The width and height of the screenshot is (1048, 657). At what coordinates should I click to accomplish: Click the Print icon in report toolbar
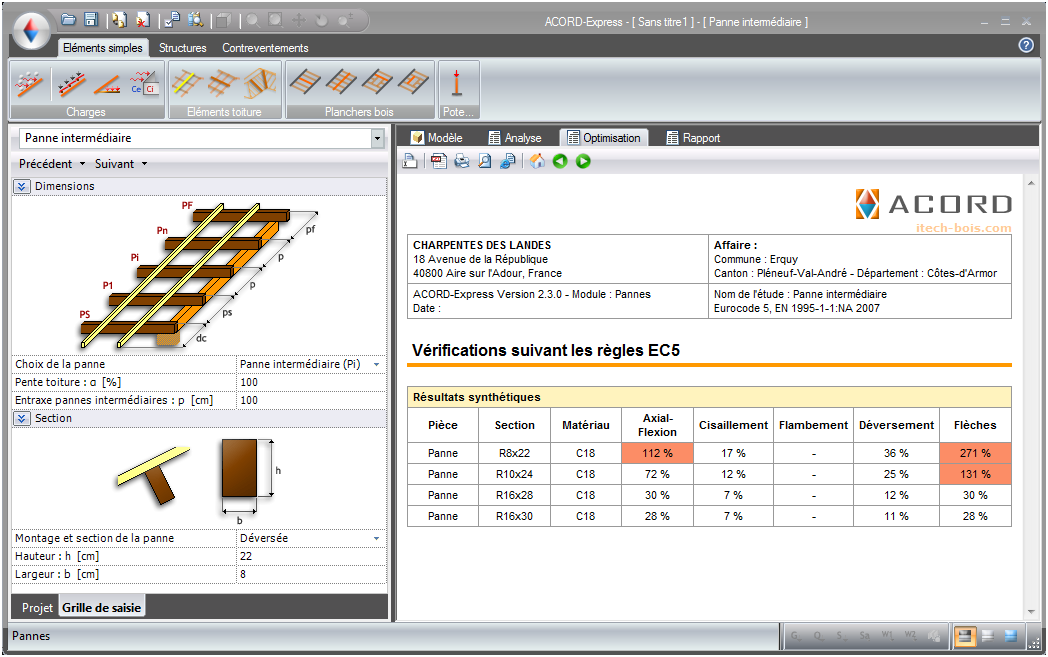(462, 161)
